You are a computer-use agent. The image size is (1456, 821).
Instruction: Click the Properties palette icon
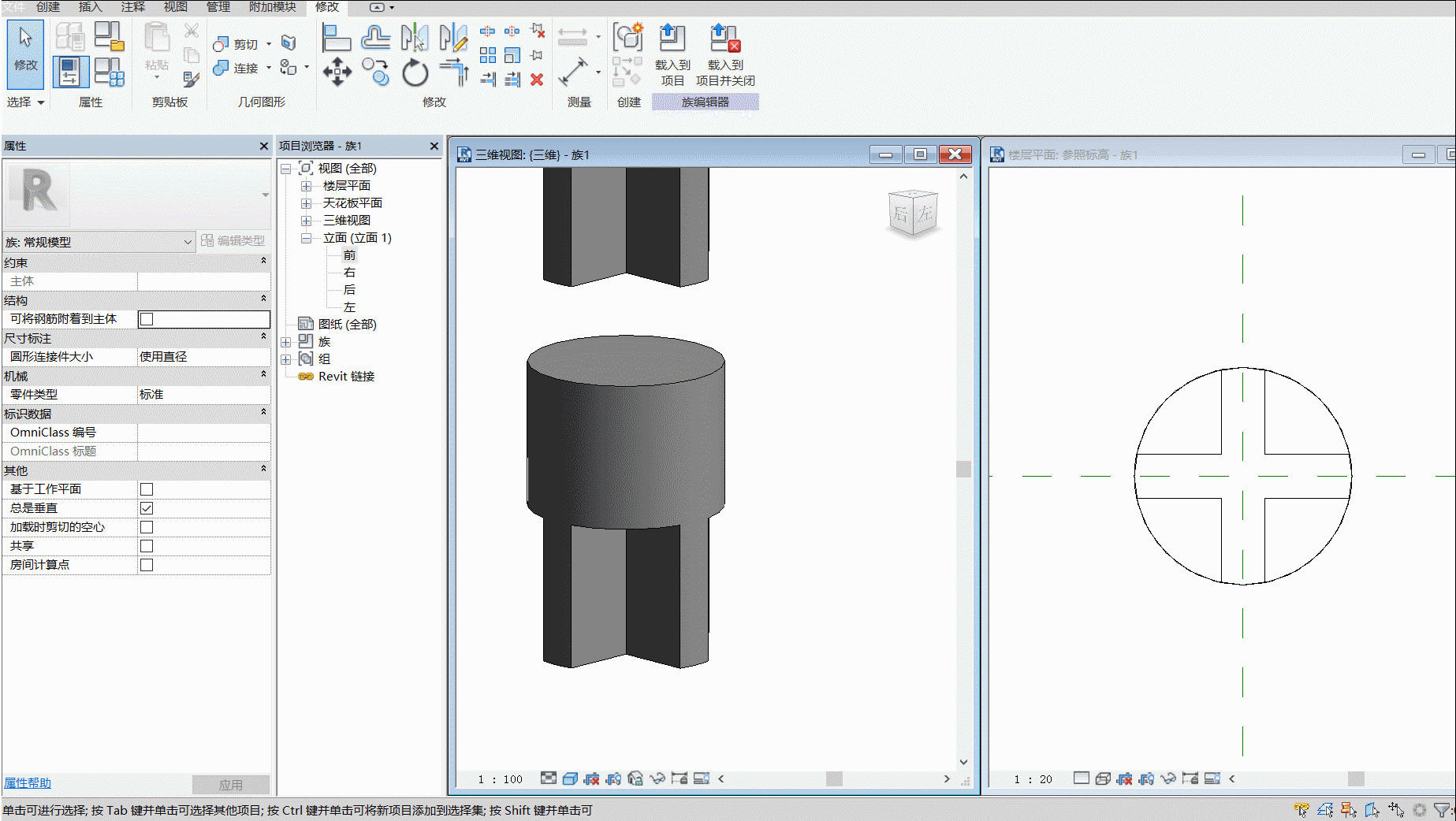pos(70,72)
